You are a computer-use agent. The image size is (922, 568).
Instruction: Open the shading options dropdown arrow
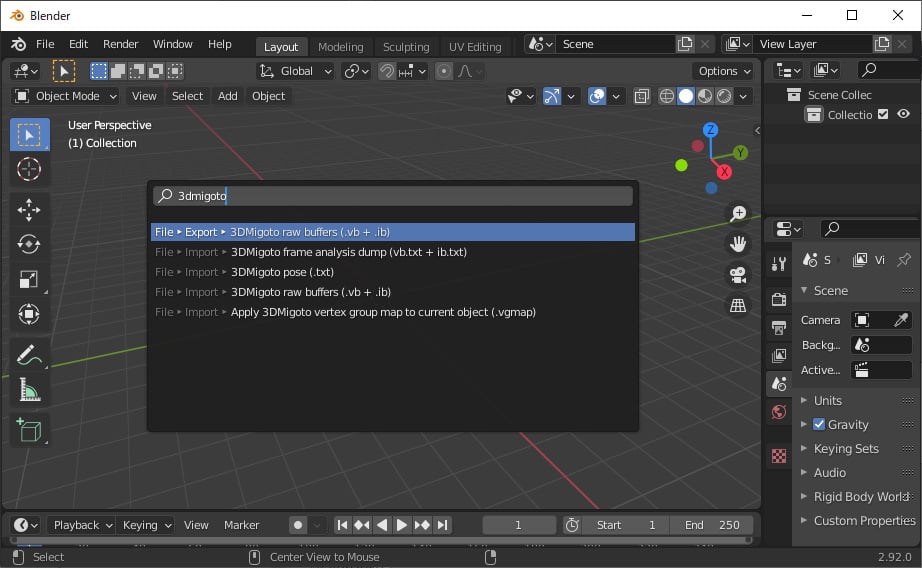[743, 96]
